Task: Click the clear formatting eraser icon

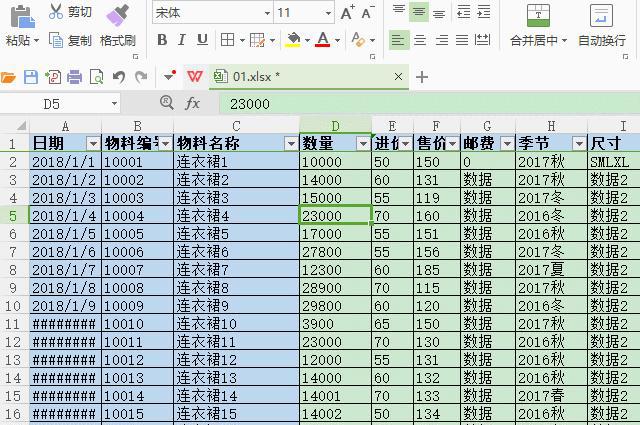Action: [358, 40]
